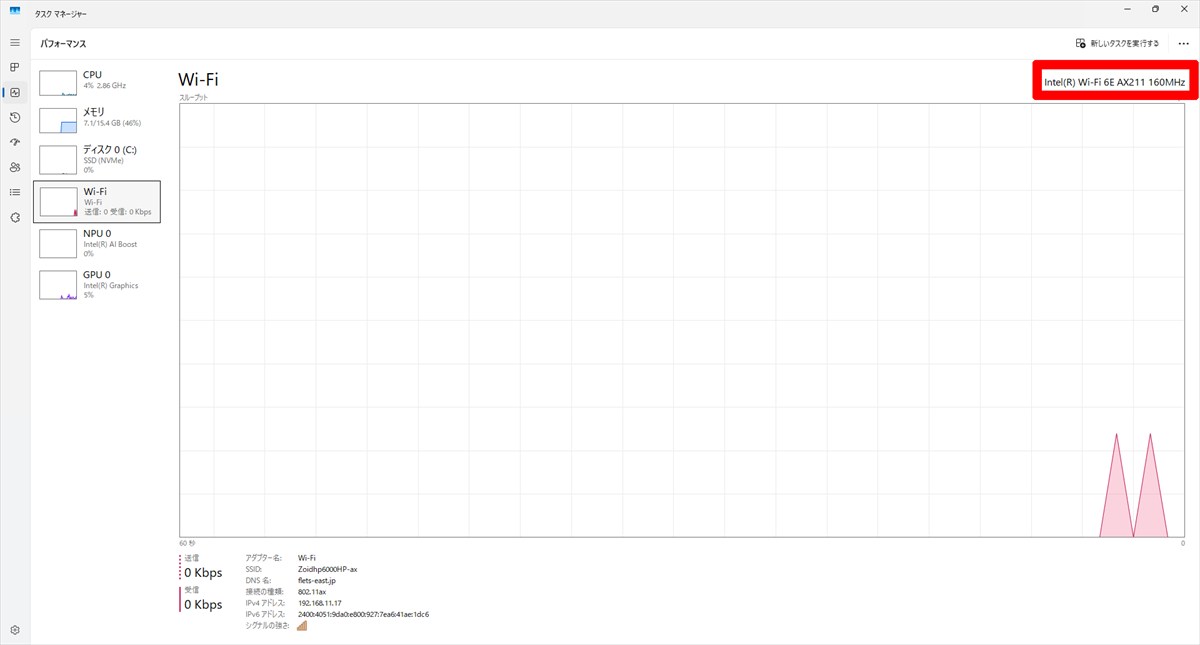Screen dimensions: 1200x645
Task: Open the three-dot more options menu
Action: (1183, 44)
